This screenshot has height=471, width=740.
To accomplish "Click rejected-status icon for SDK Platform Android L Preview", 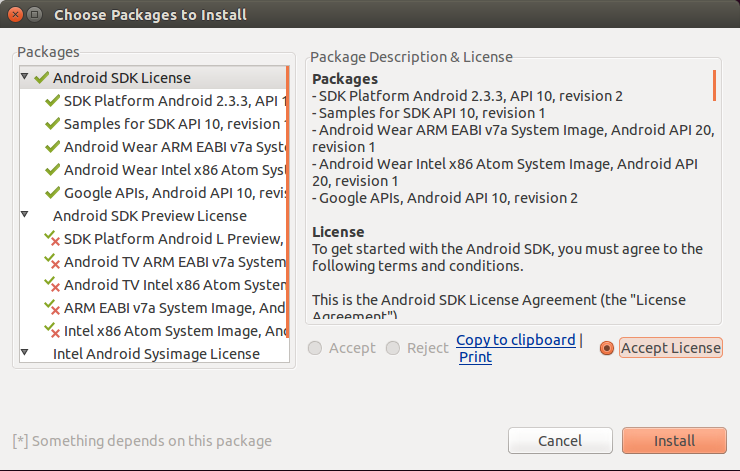I will click(52, 238).
